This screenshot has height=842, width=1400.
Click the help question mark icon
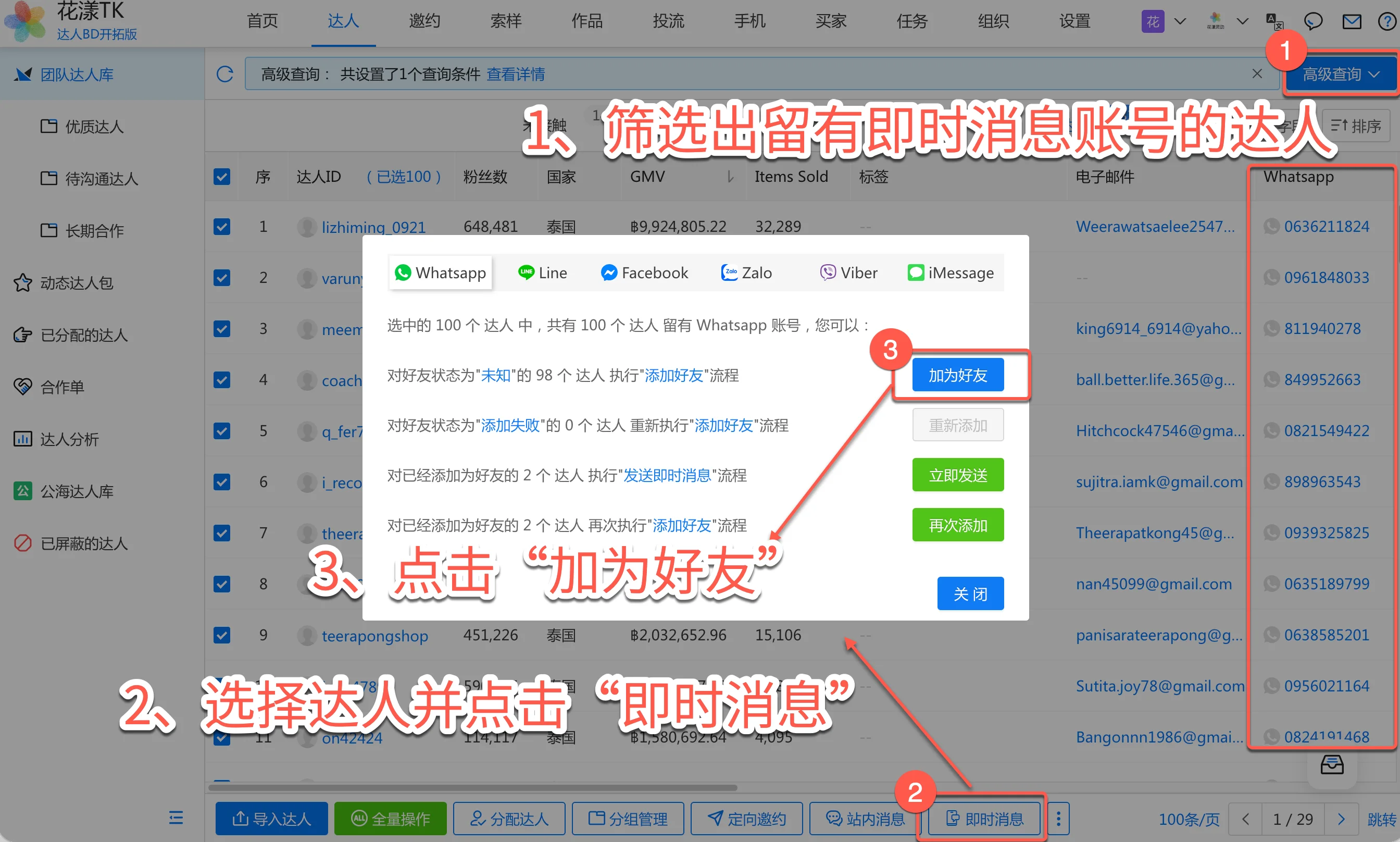[x=1387, y=22]
